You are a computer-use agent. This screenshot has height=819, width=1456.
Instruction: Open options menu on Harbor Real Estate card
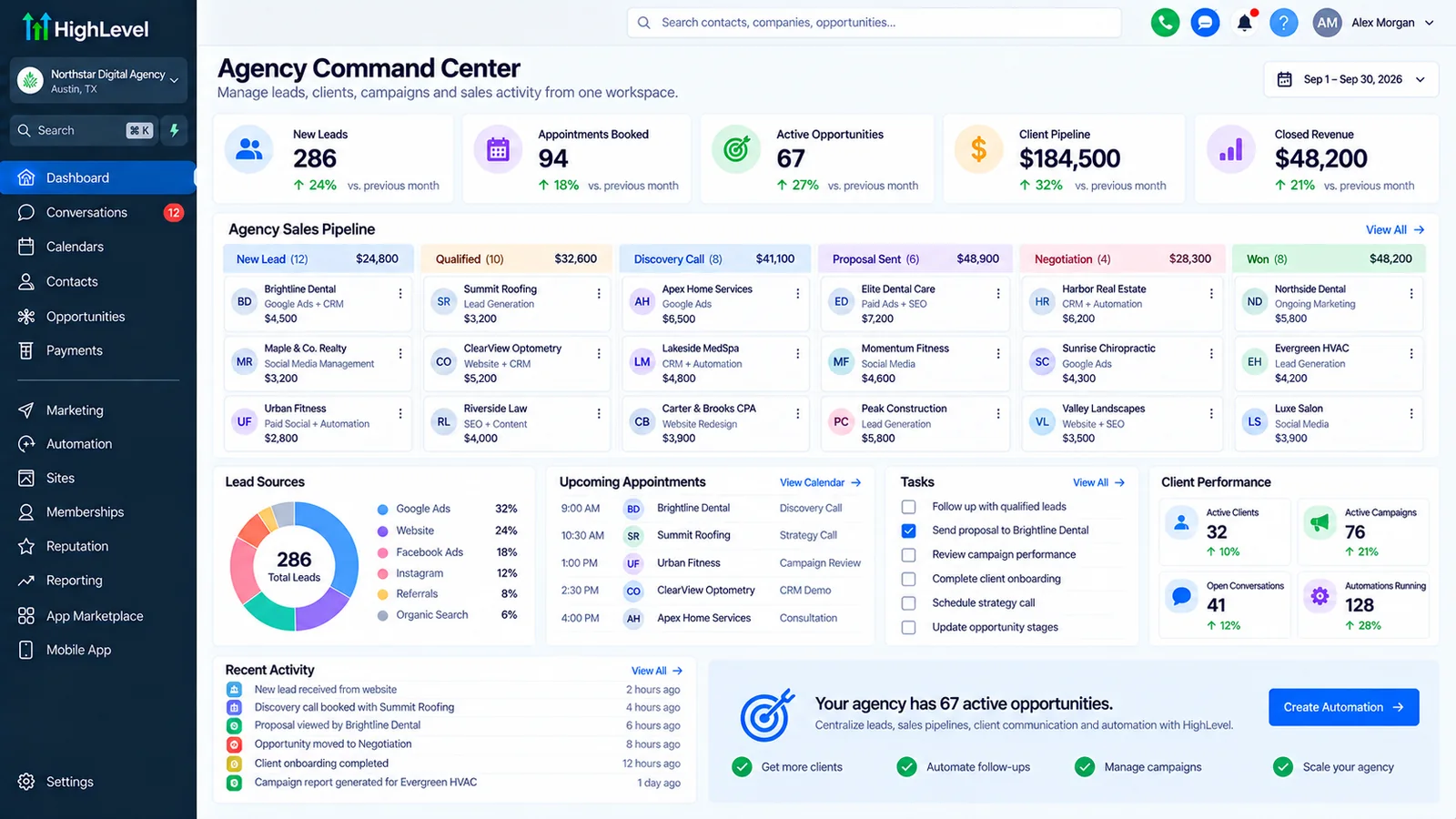1211,294
